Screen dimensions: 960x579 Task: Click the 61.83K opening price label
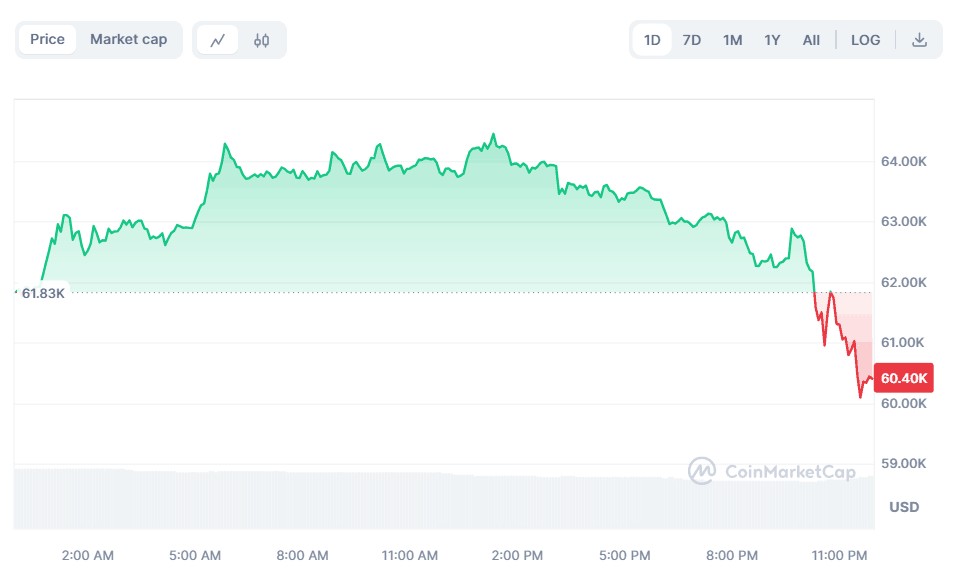pyautogui.click(x=42, y=293)
